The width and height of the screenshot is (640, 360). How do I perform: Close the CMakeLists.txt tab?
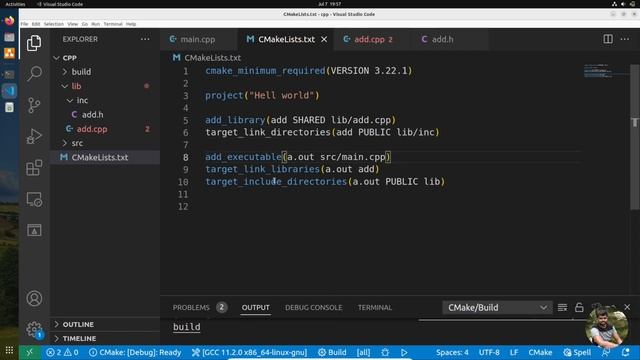pyautogui.click(x=324, y=39)
